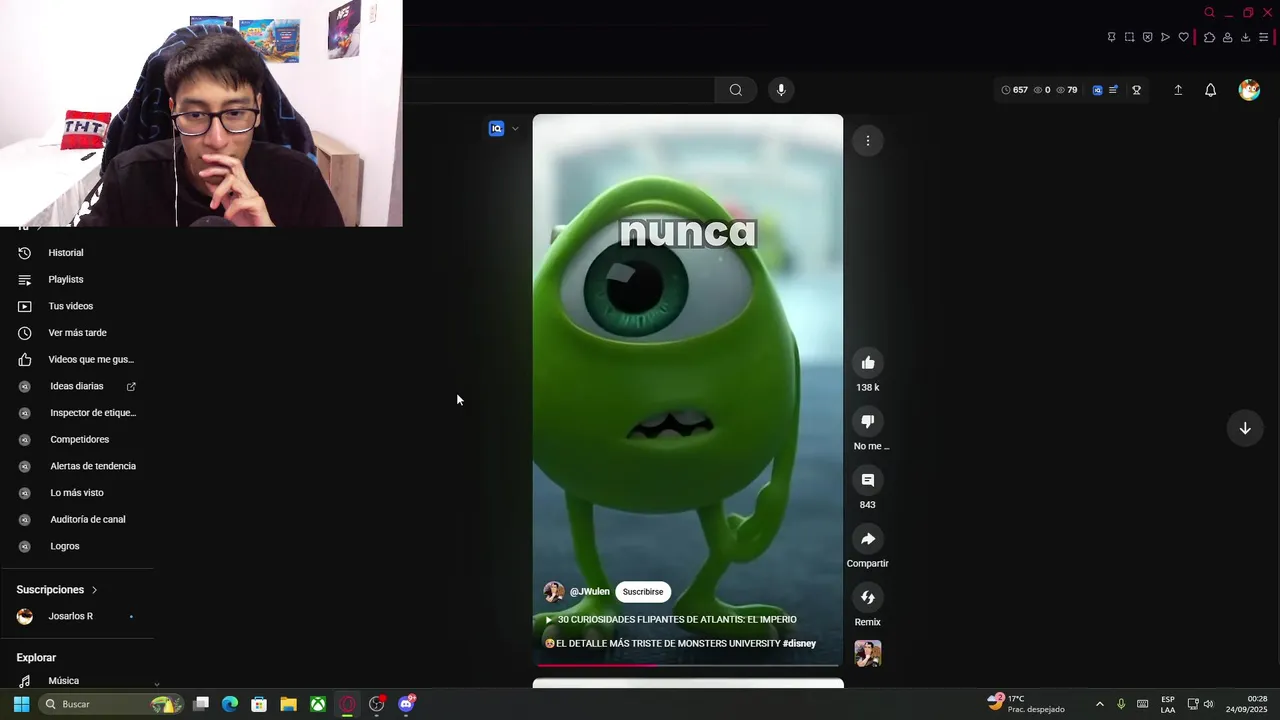Open Xbox app from the taskbar
The image size is (1280, 720).
pos(318,704)
